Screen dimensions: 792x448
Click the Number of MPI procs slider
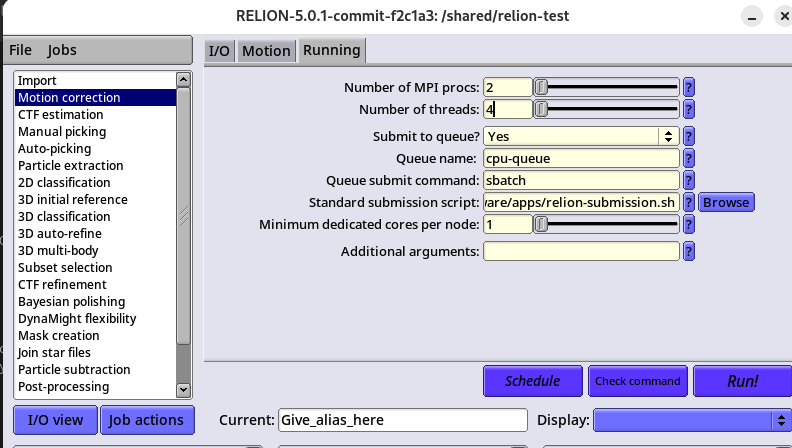coord(607,87)
